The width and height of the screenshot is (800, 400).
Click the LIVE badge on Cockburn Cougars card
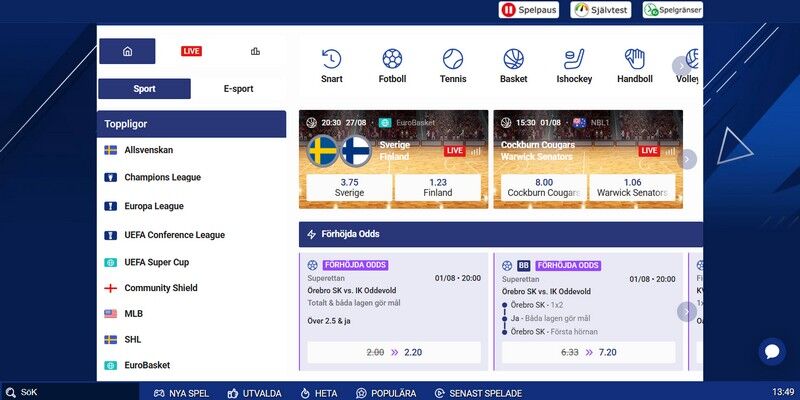649,151
